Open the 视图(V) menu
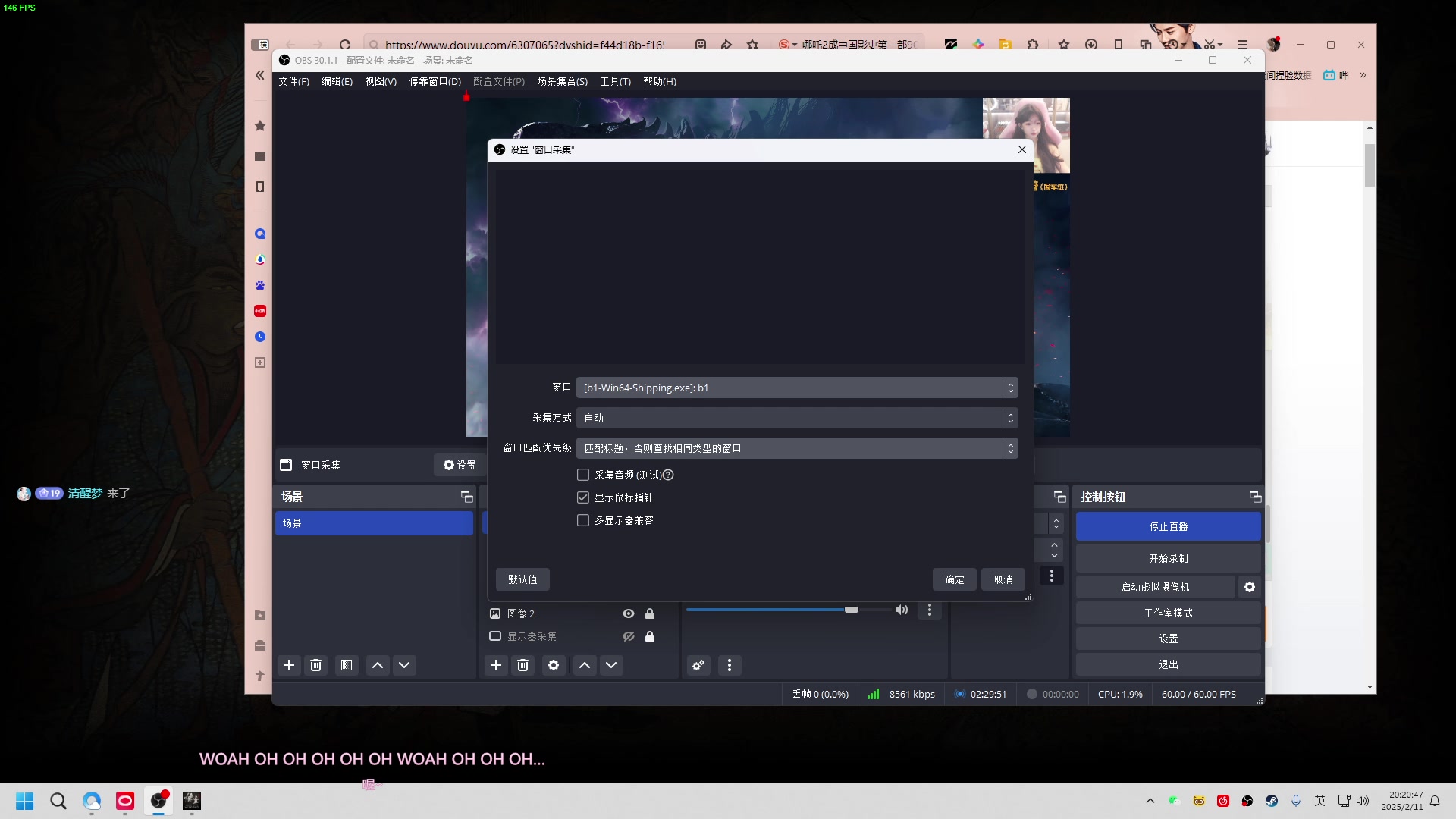 (x=381, y=81)
